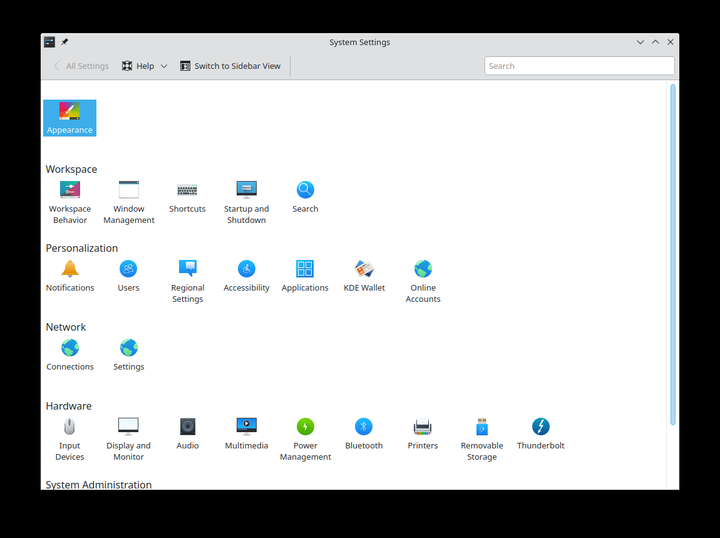Close the System Settings window

pos(670,42)
